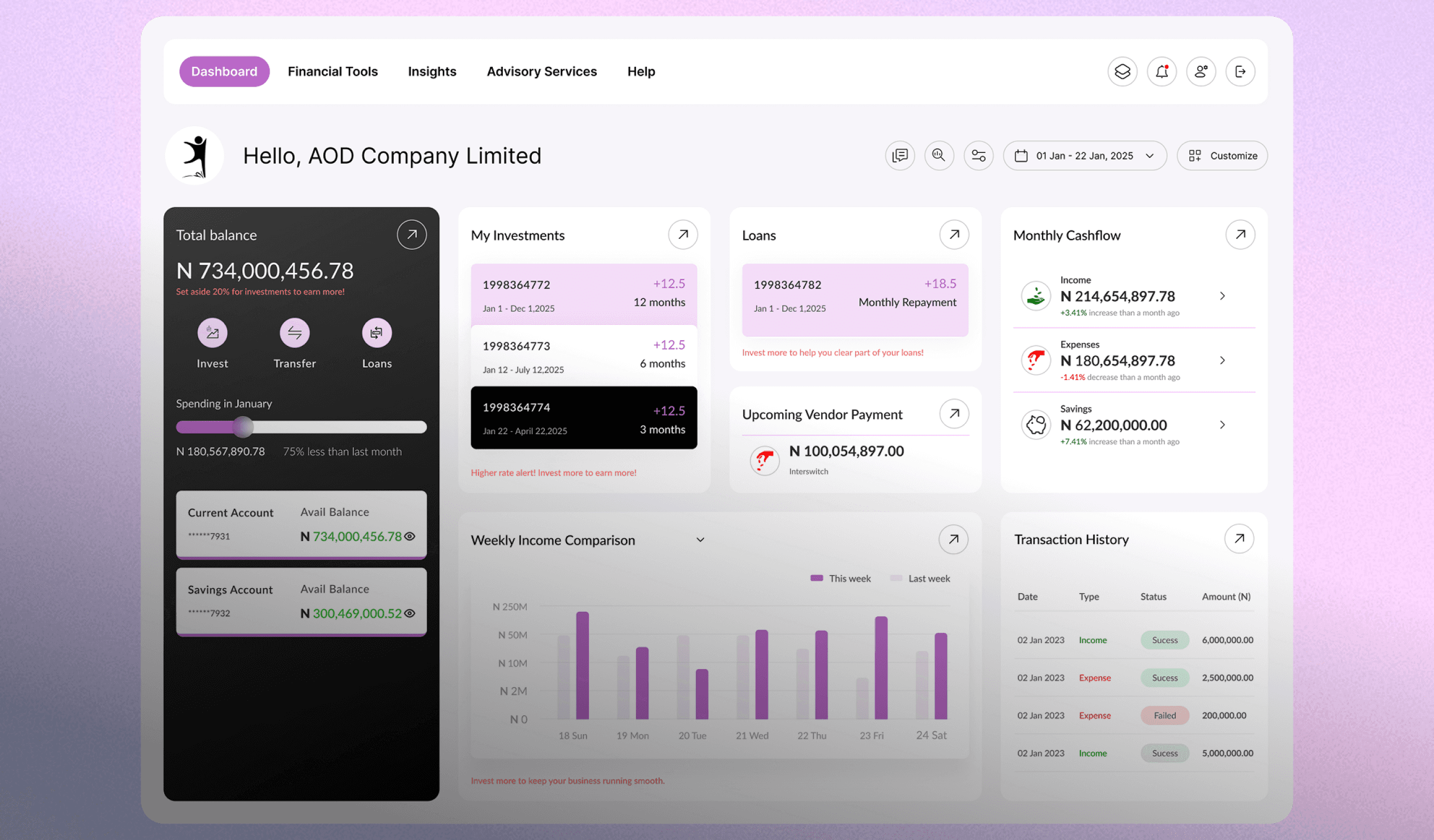Click the logout icon
Image resolution: width=1434 pixels, height=840 pixels.
coord(1240,72)
